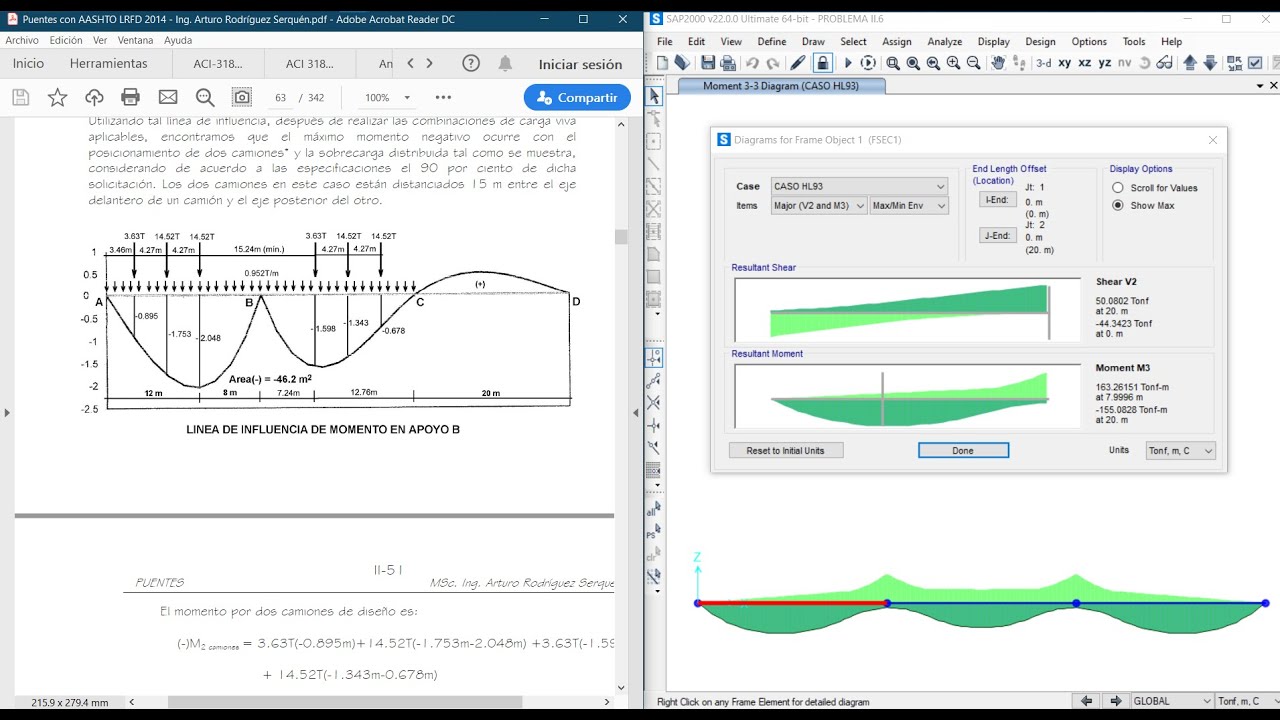1280x720 pixels.
Task: Click the Run Analysis play icon
Action: 848,63
